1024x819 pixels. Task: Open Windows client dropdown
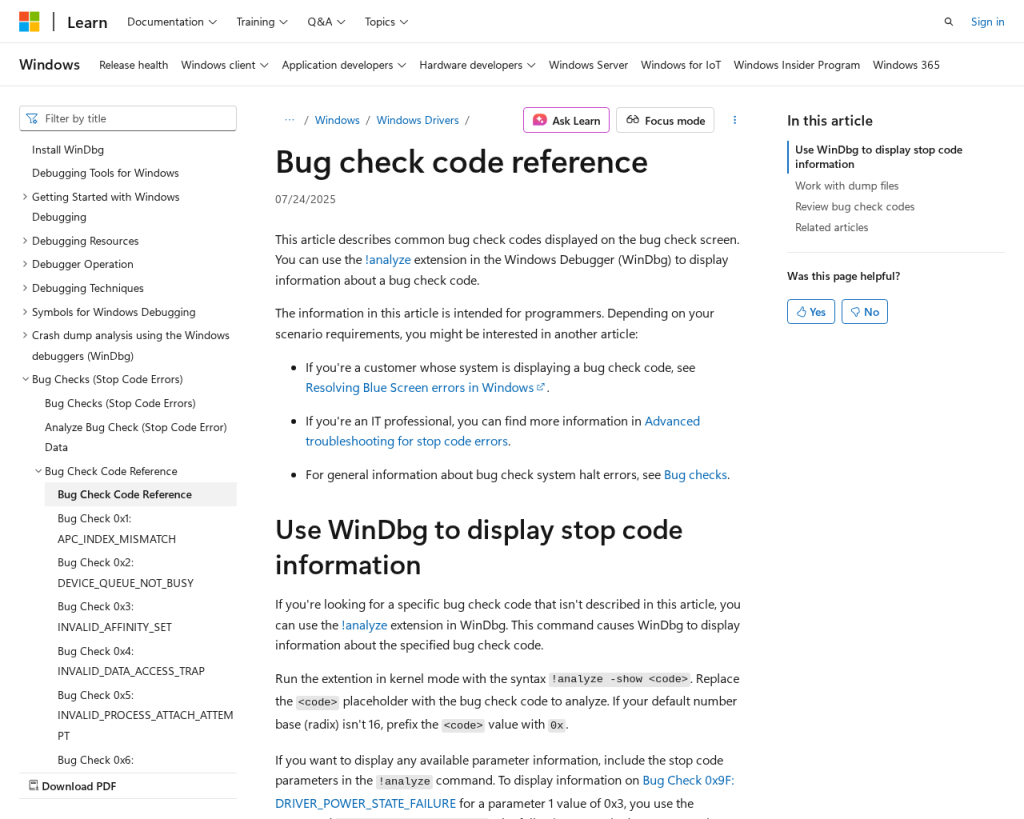coord(225,65)
